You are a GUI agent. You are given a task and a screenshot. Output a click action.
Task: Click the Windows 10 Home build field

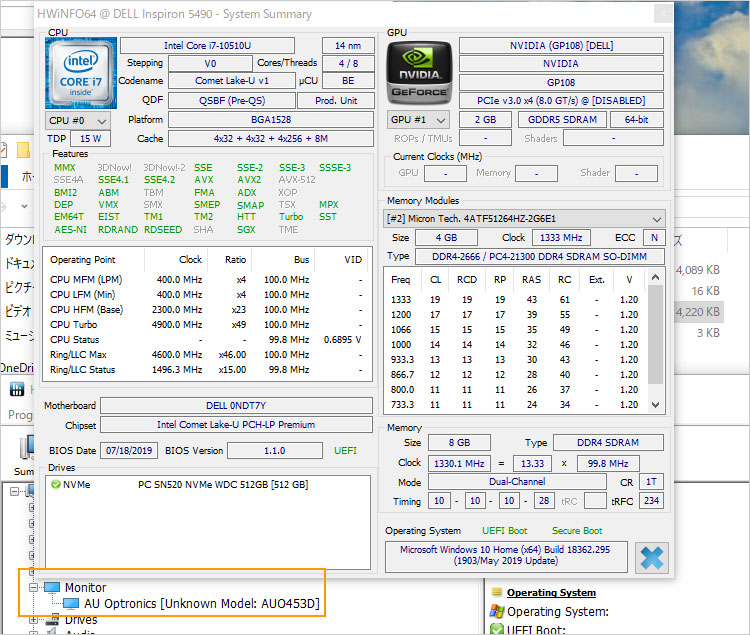click(506, 556)
